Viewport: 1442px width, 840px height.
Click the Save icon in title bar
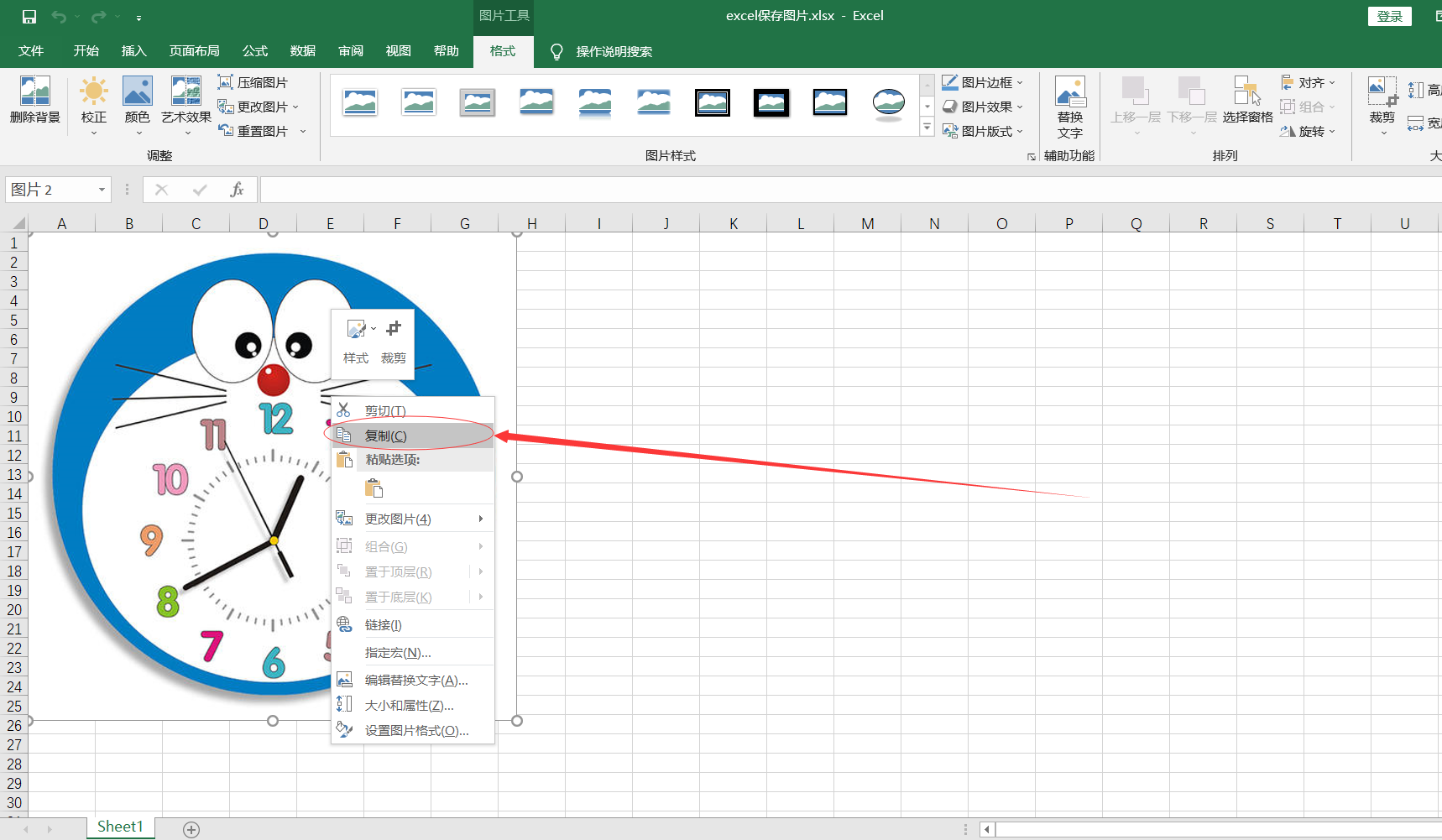tap(29, 17)
